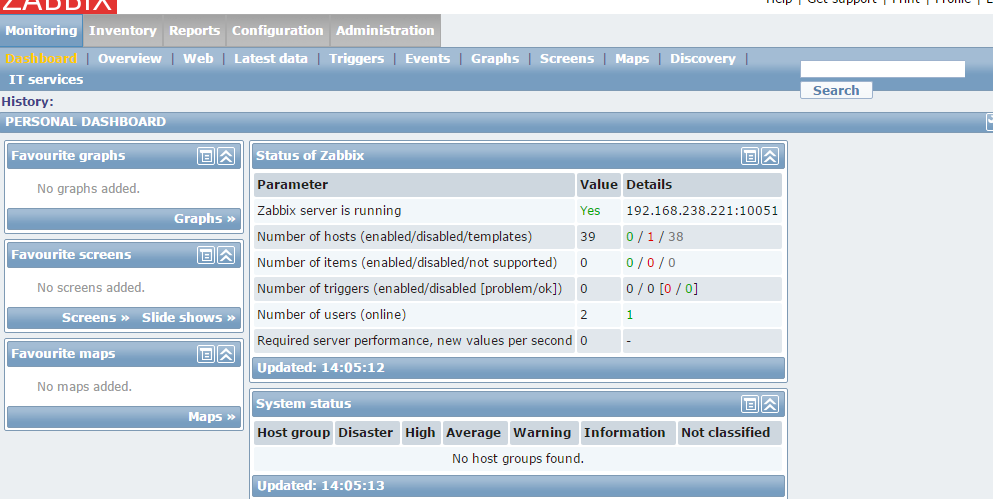Click the Warning column header
Viewport: 993px width, 499px height.
[x=544, y=433]
